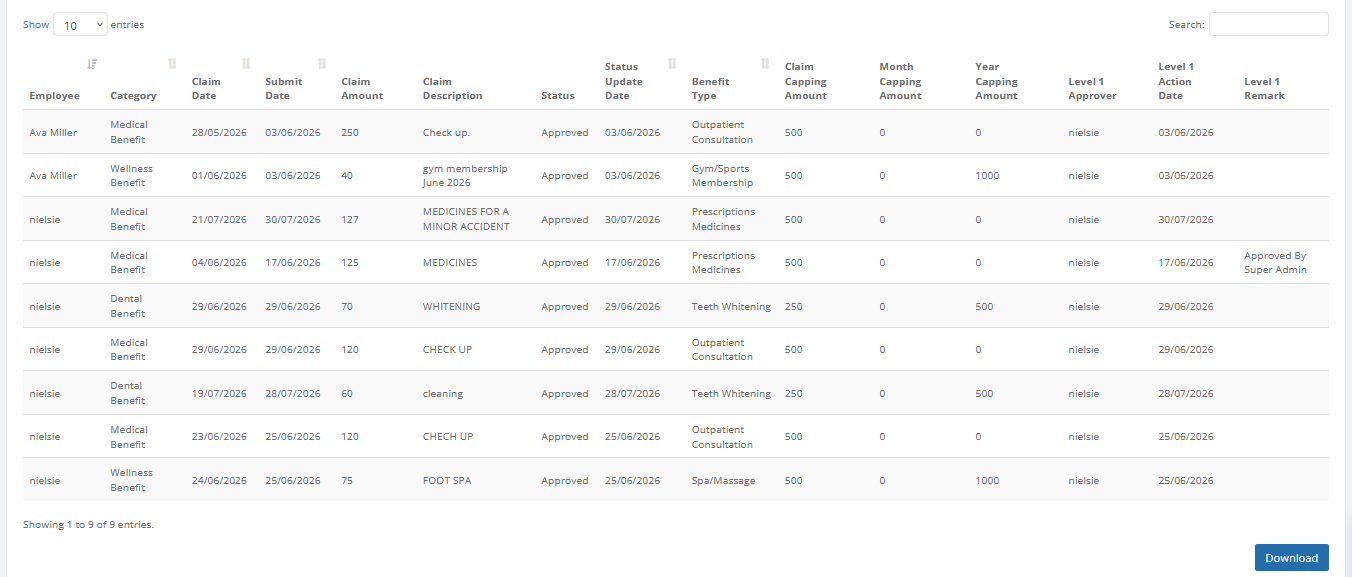Click the Status column header
Viewport: 1352px width, 577px height.
click(x=558, y=96)
